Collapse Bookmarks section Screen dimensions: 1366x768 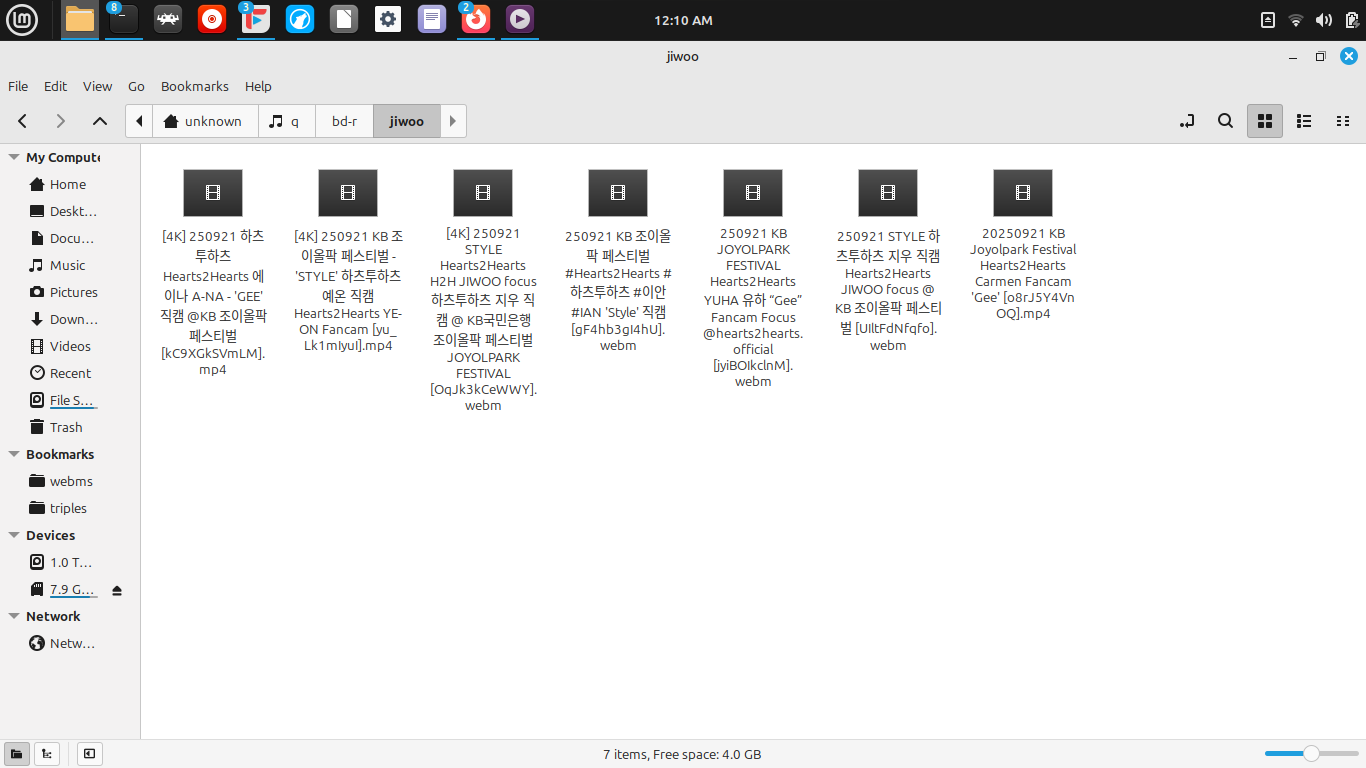coord(14,454)
